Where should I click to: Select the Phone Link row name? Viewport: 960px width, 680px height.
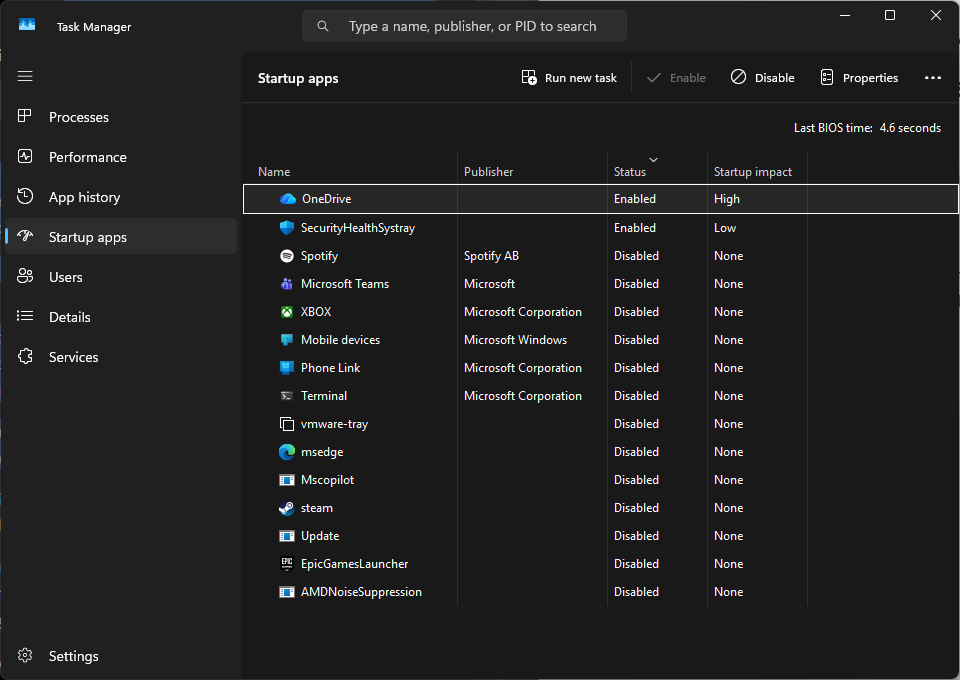coord(331,368)
